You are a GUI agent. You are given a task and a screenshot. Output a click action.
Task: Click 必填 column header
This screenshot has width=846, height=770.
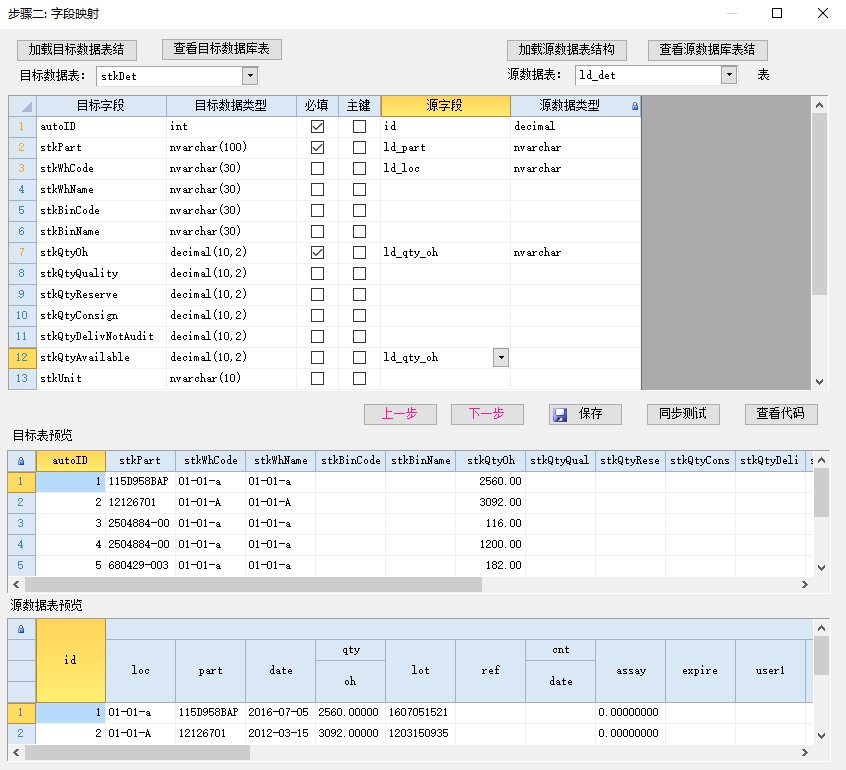coord(317,106)
